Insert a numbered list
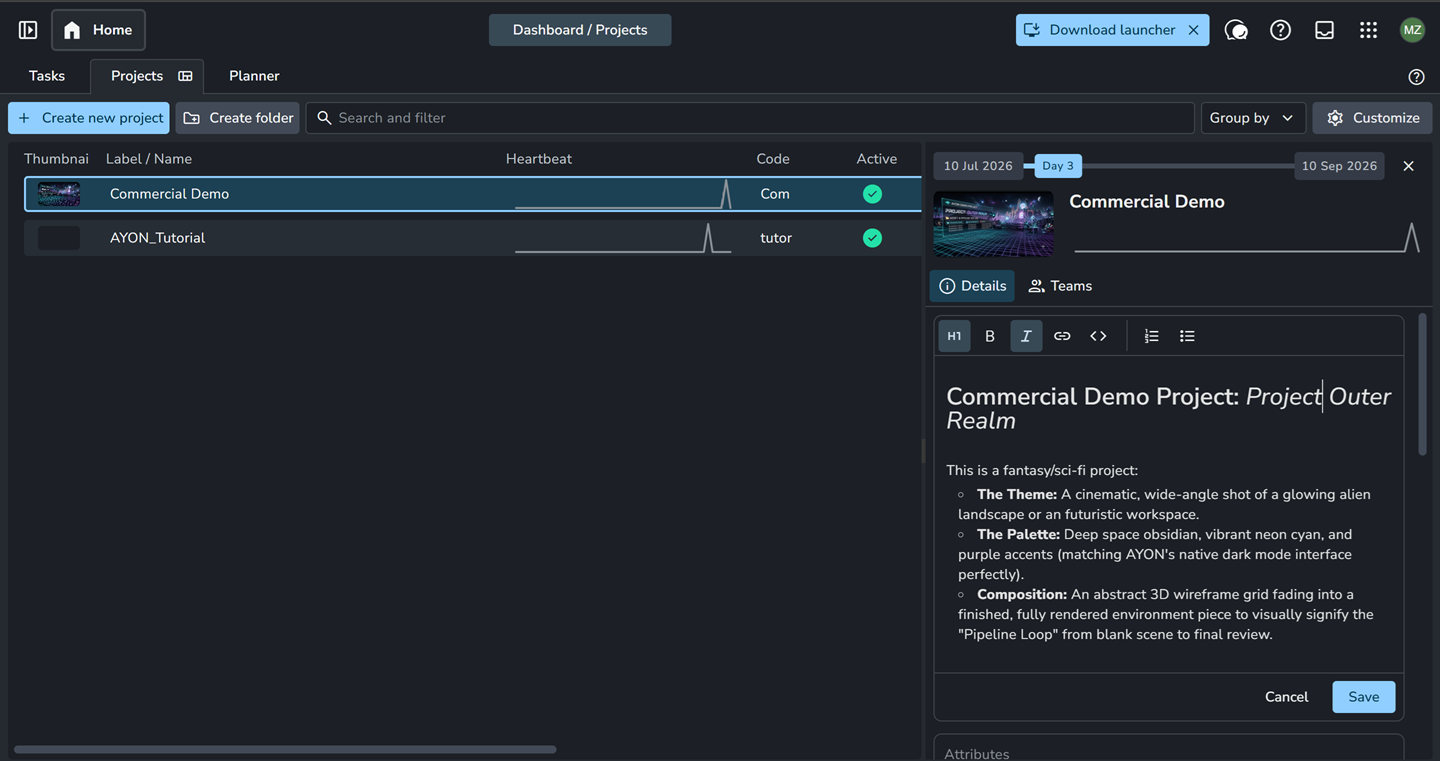Image resolution: width=1440 pixels, height=761 pixels. (1151, 336)
